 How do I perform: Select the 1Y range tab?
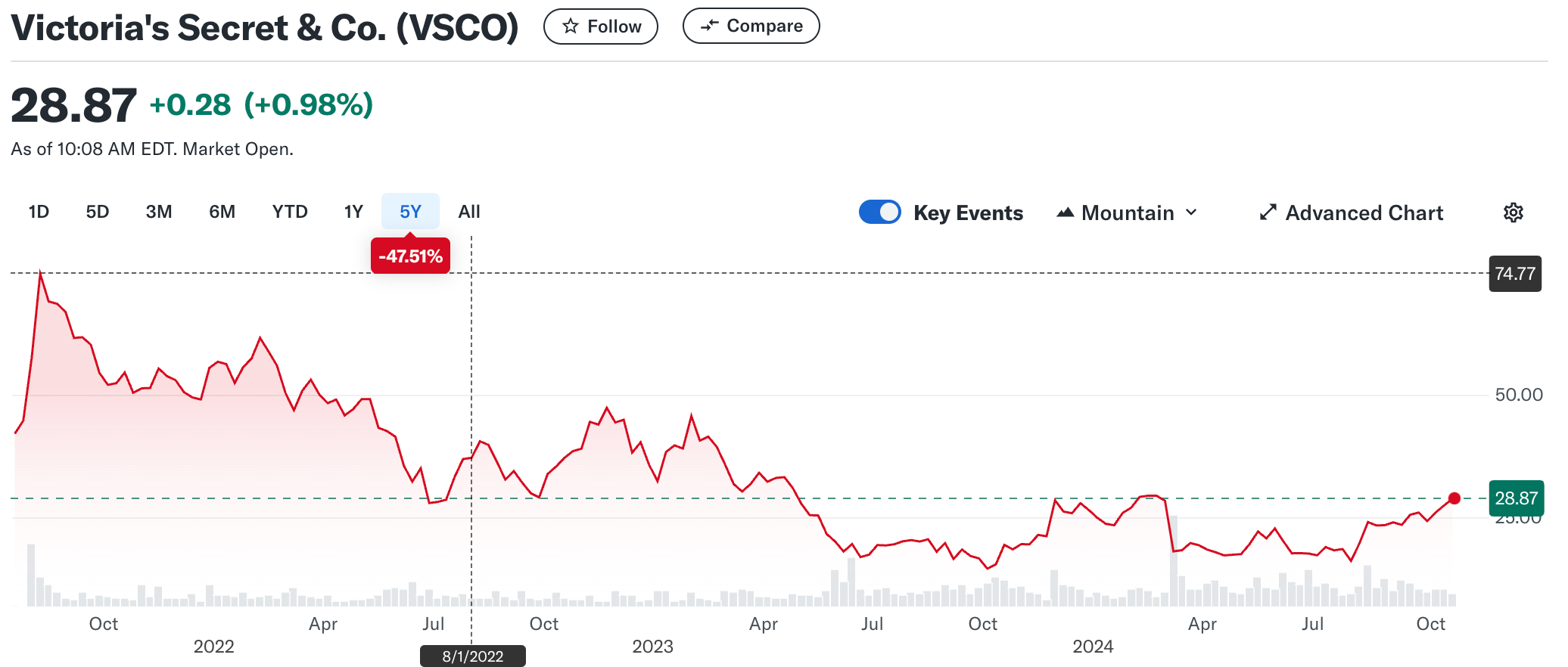tap(353, 212)
